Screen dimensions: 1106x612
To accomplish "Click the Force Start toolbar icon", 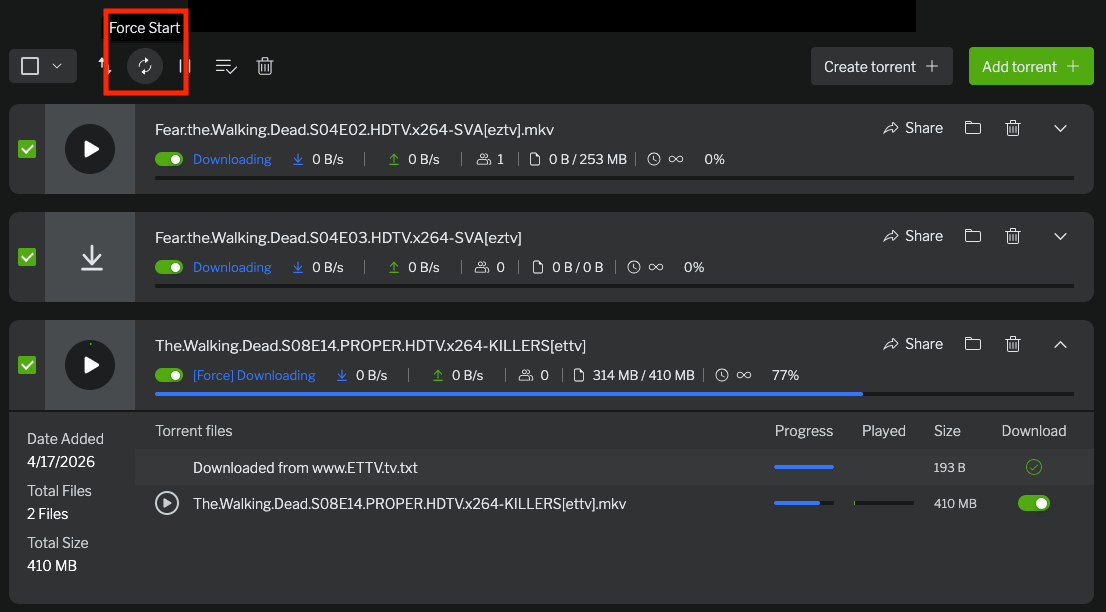I will (145, 66).
